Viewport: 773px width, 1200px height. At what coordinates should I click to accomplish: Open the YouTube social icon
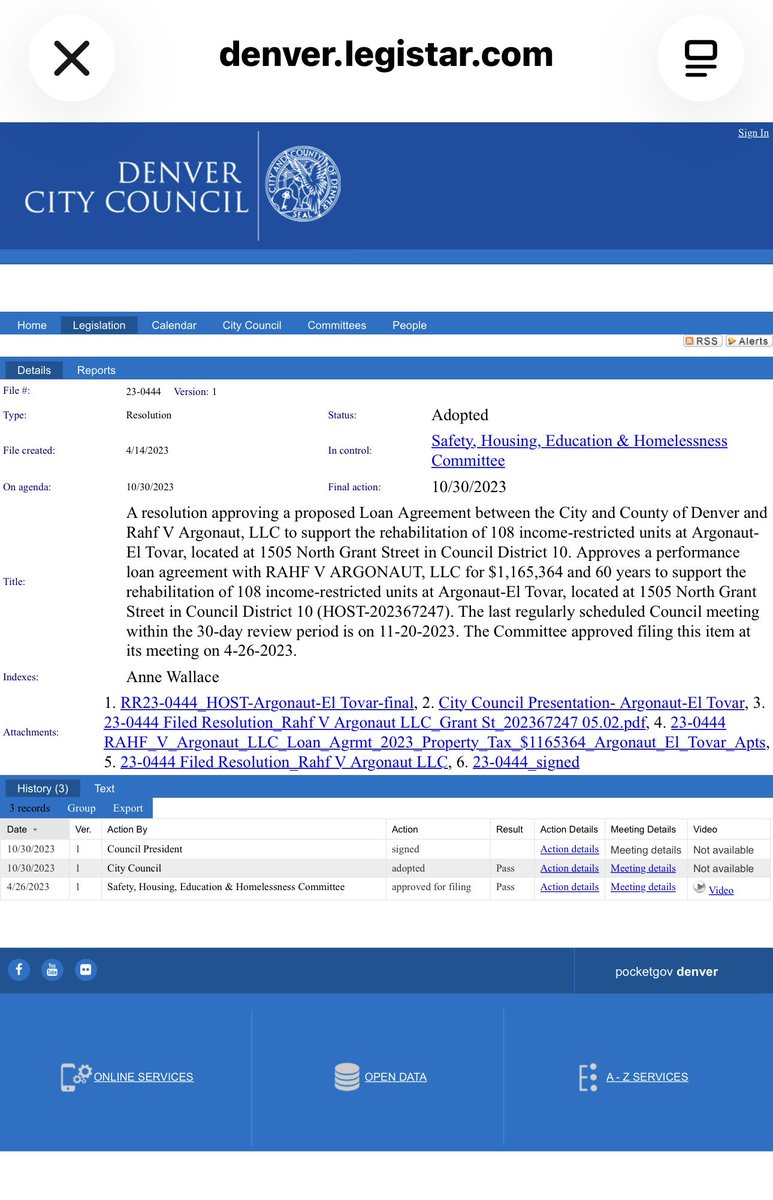[52, 970]
